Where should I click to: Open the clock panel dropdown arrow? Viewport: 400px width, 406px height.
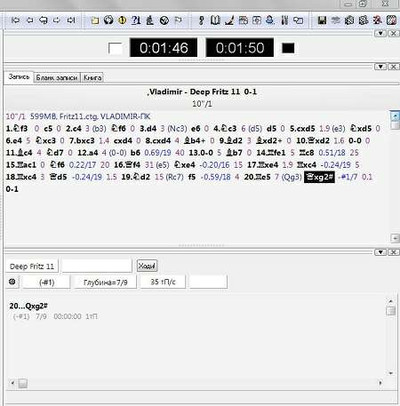tap(380, 33)
